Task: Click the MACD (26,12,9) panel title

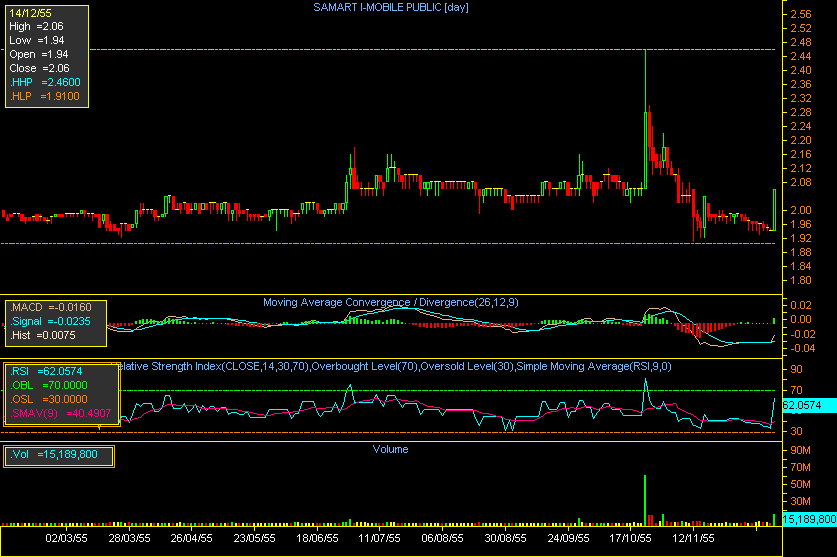Action: [391, 303]
